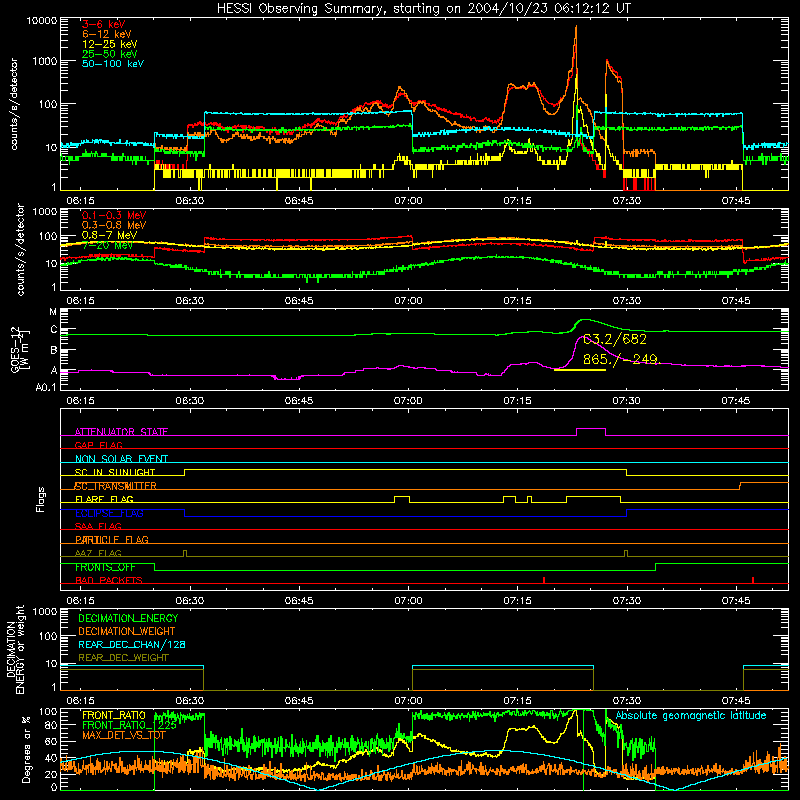Click the 0.3-0.8 MeV legend label
800x800 pixels.
(x=114, y=225)
